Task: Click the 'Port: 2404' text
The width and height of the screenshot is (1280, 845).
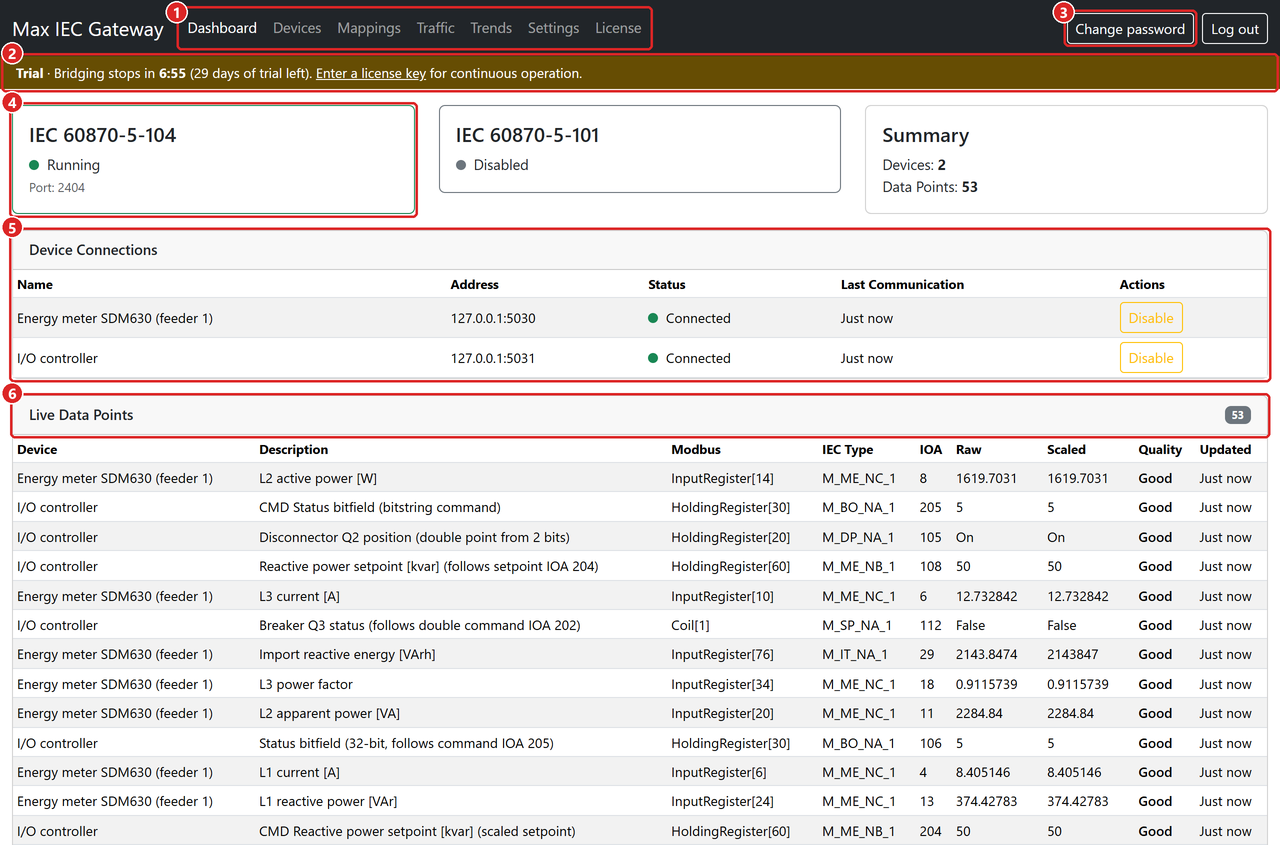Action: pyautogui.click(x=57, y=187)
